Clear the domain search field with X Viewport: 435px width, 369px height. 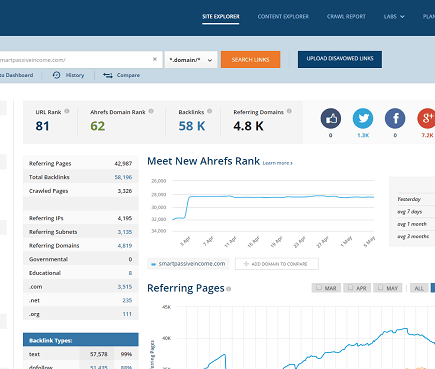tap(155, 59)
